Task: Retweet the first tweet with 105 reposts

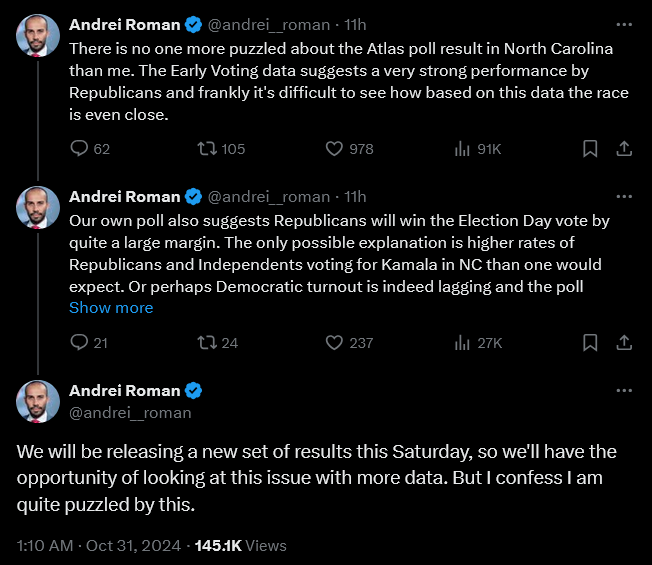Action: 207,149
